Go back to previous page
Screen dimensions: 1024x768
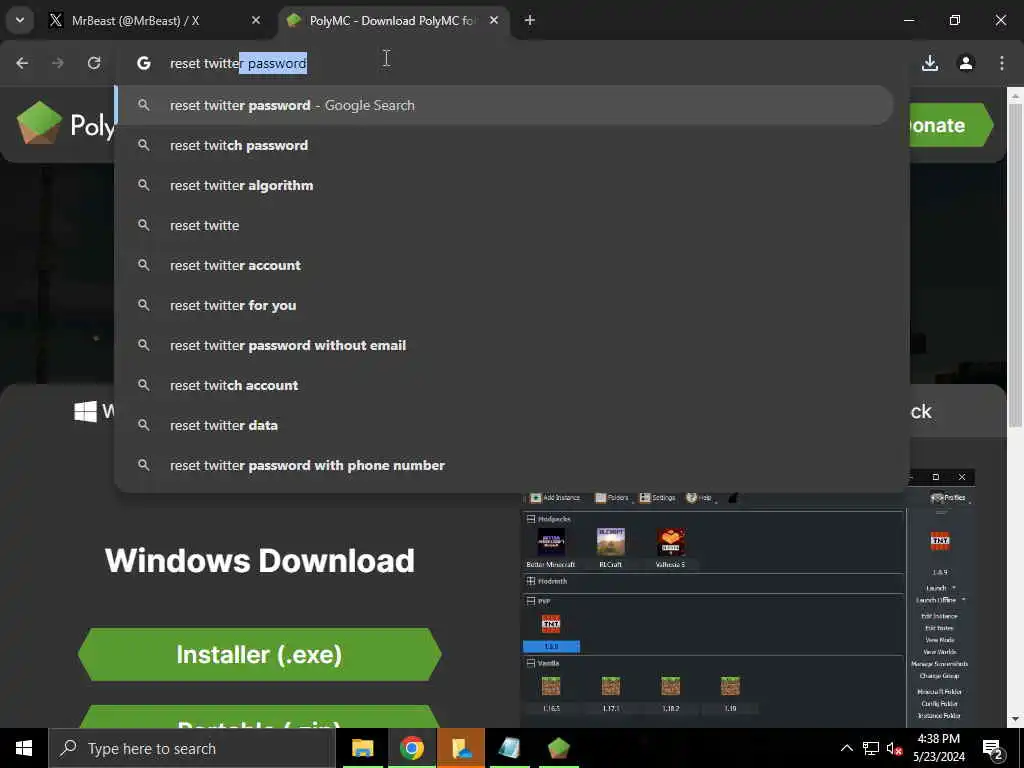22,63
